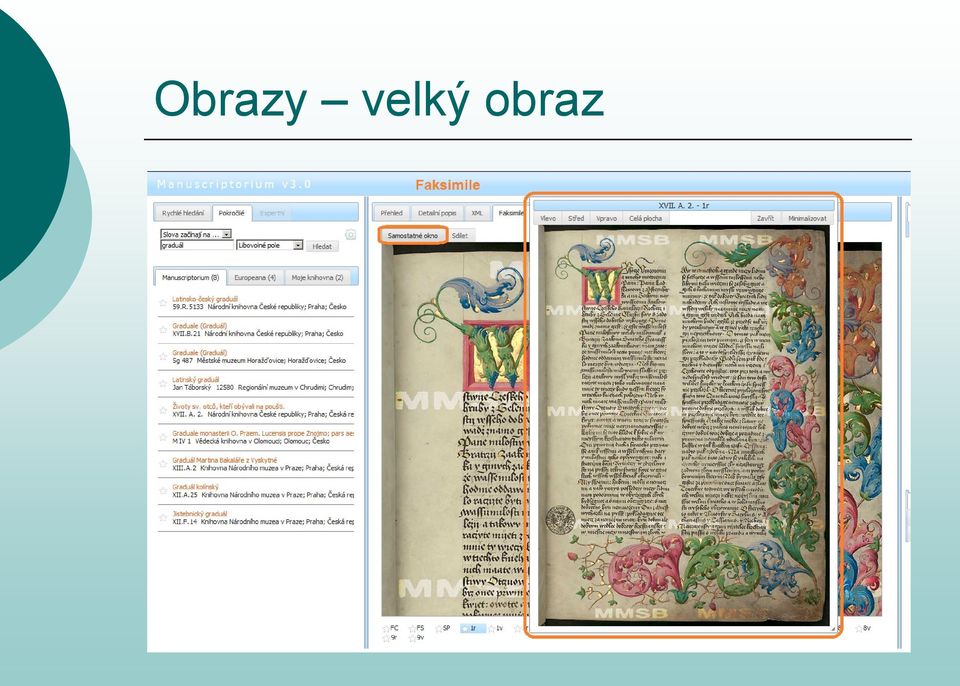The height and width of the screenshot is (686, 960).
Task: Align image right with Vpravo button
Action: coord(607,218)
